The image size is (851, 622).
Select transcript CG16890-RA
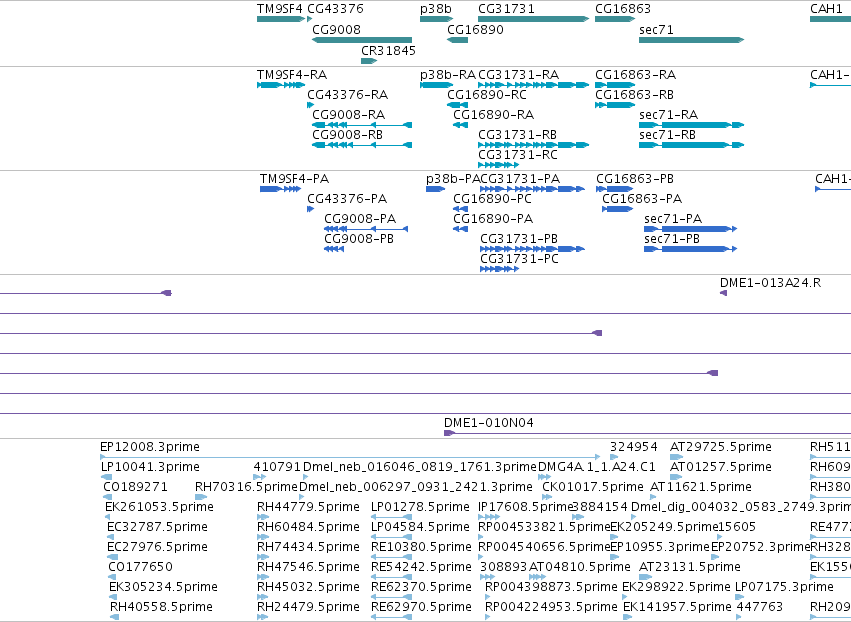coord(460,125)
